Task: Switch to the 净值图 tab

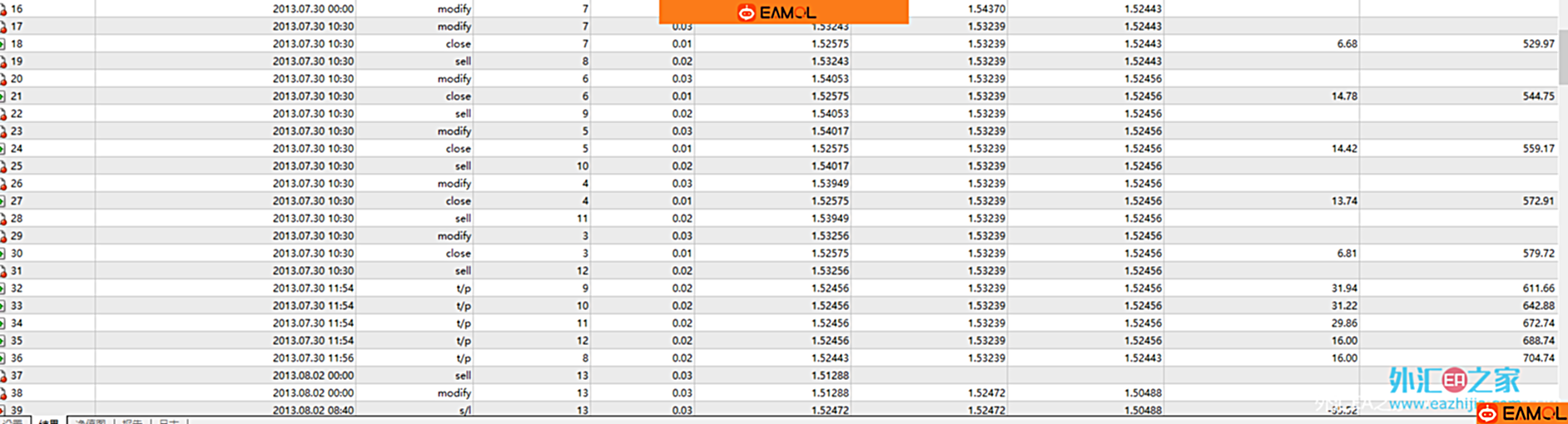Action: click(90, 422)
